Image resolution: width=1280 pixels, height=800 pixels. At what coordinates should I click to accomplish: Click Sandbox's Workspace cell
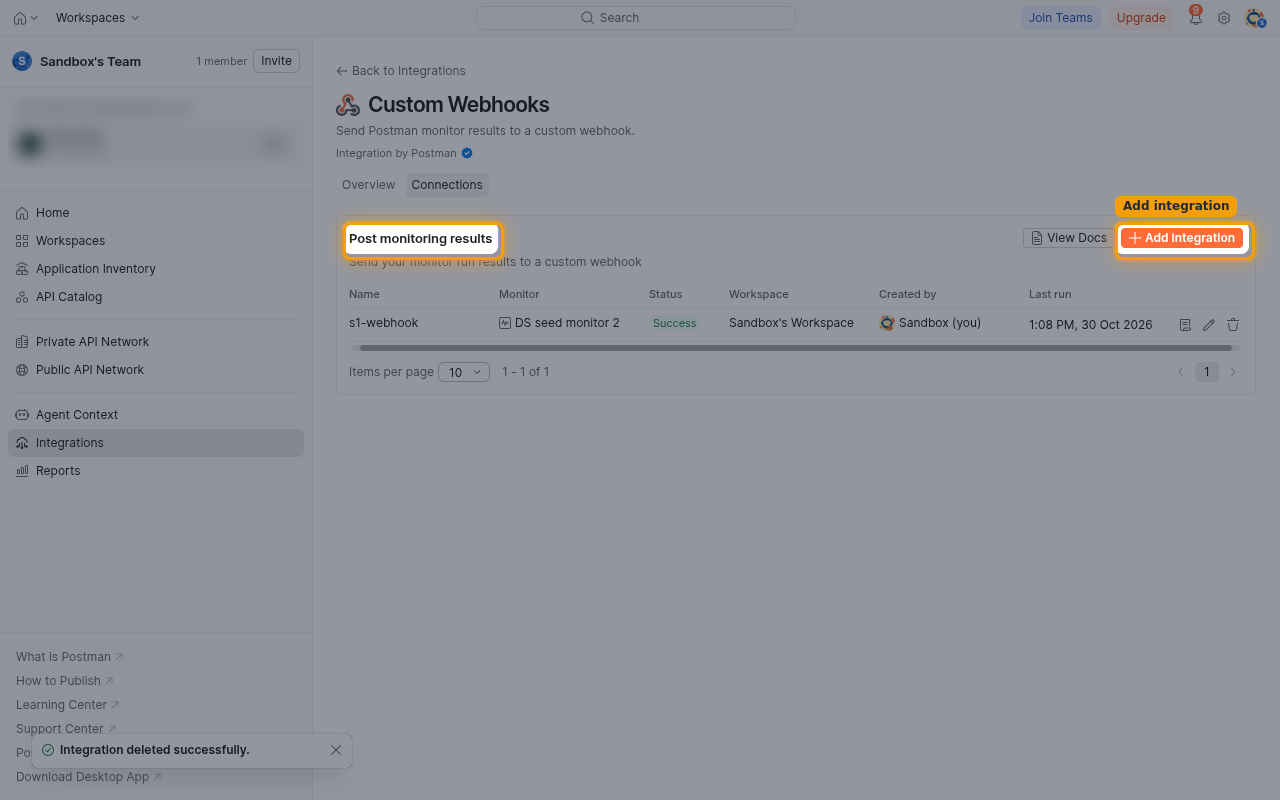pyautogui.click(x=791, y=323)
